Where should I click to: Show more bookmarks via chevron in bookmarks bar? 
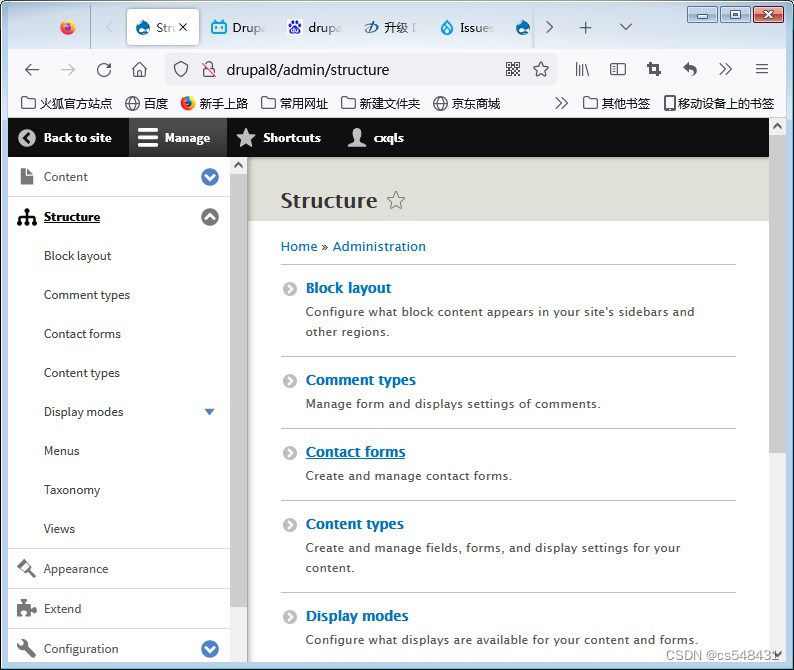(561, 103)
